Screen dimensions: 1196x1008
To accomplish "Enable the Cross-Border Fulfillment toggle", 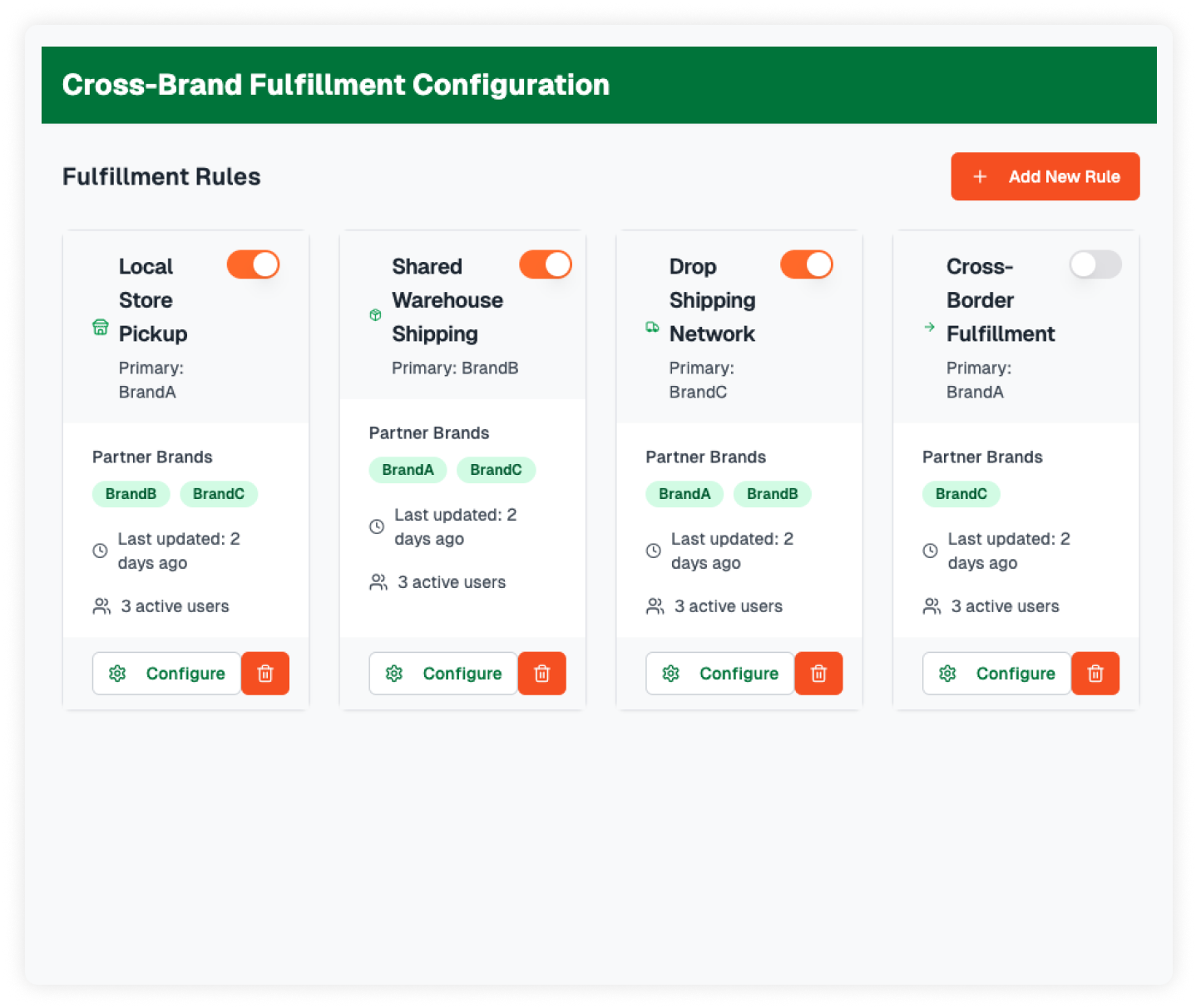I will [1095, 264].
